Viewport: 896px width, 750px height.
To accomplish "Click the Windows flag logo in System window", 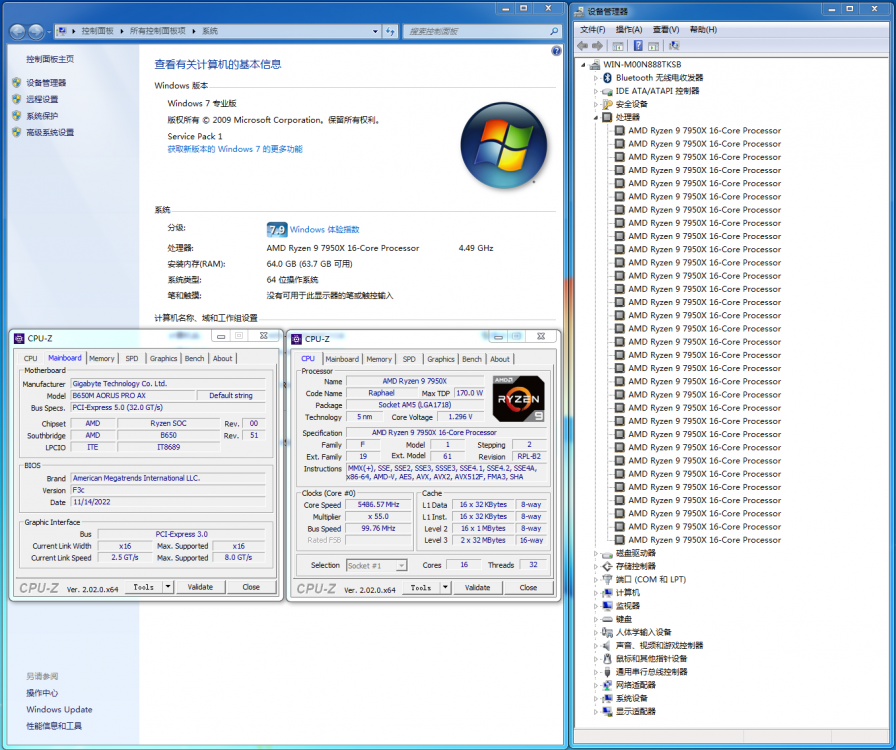I will pyautogui.click(x=504, y=145).
